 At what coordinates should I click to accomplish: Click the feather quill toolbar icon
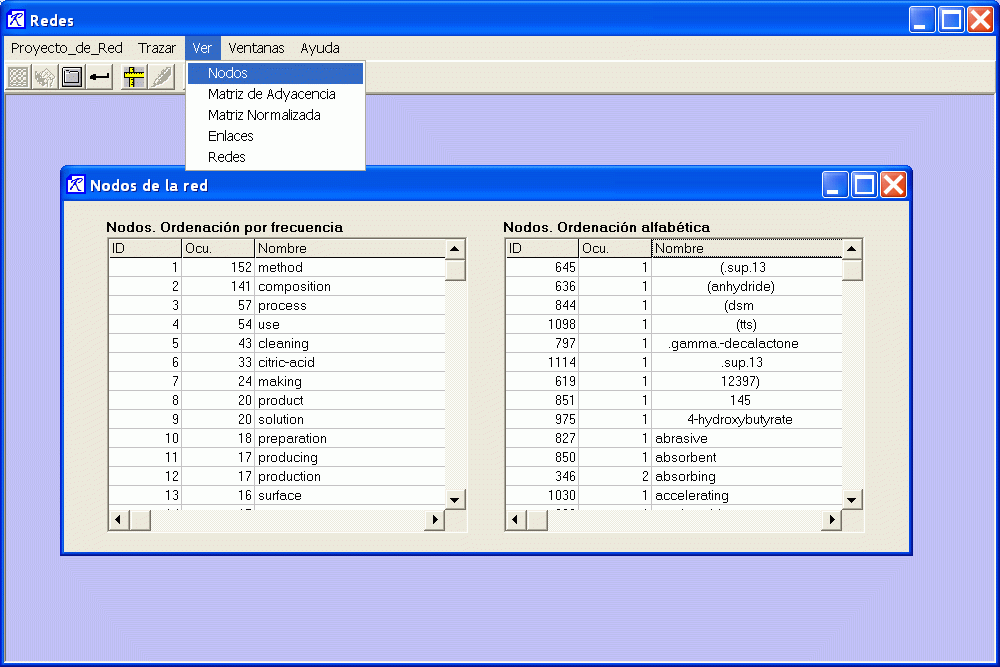pyautogui.click(x=161, y=77)
